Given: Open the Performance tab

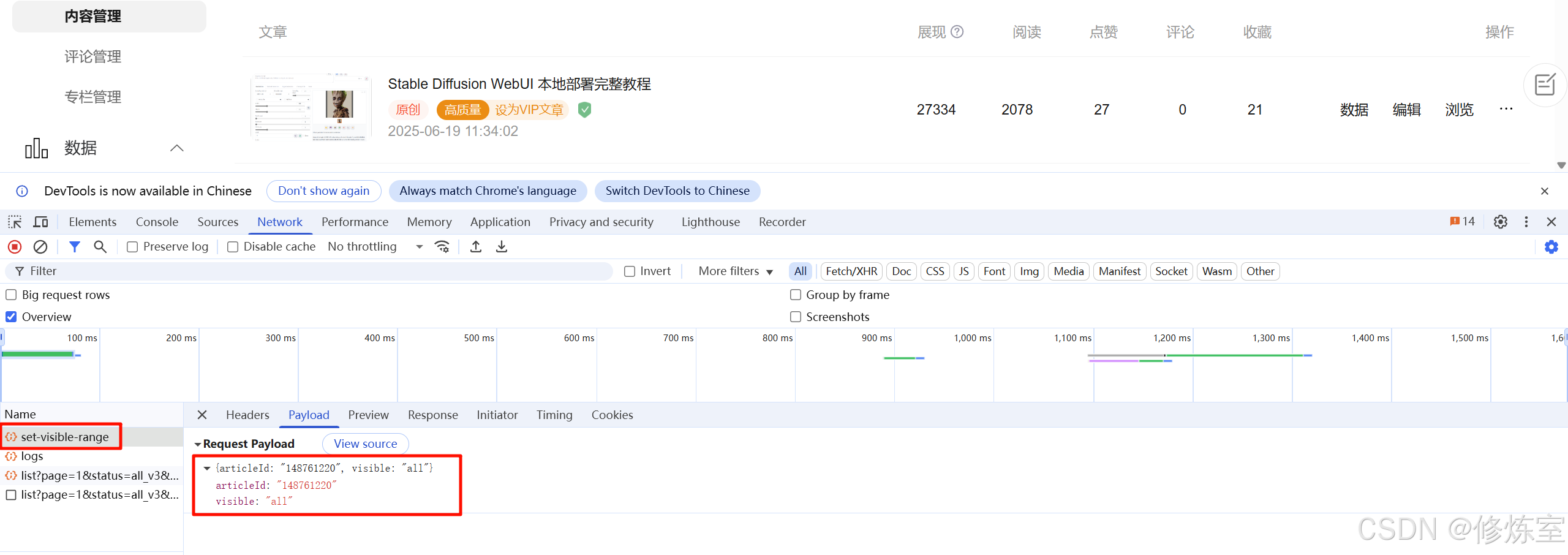Looking at the screenshot, I should tap(355, 222).
